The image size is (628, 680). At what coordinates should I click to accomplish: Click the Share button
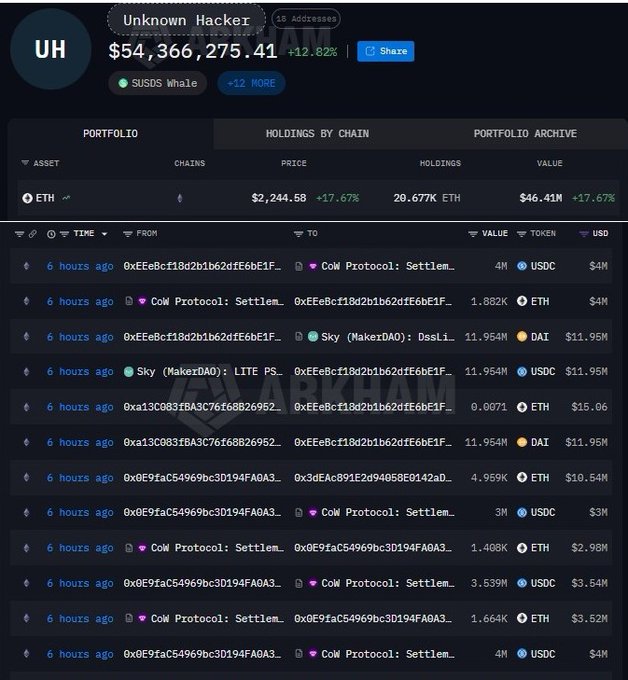386,51
